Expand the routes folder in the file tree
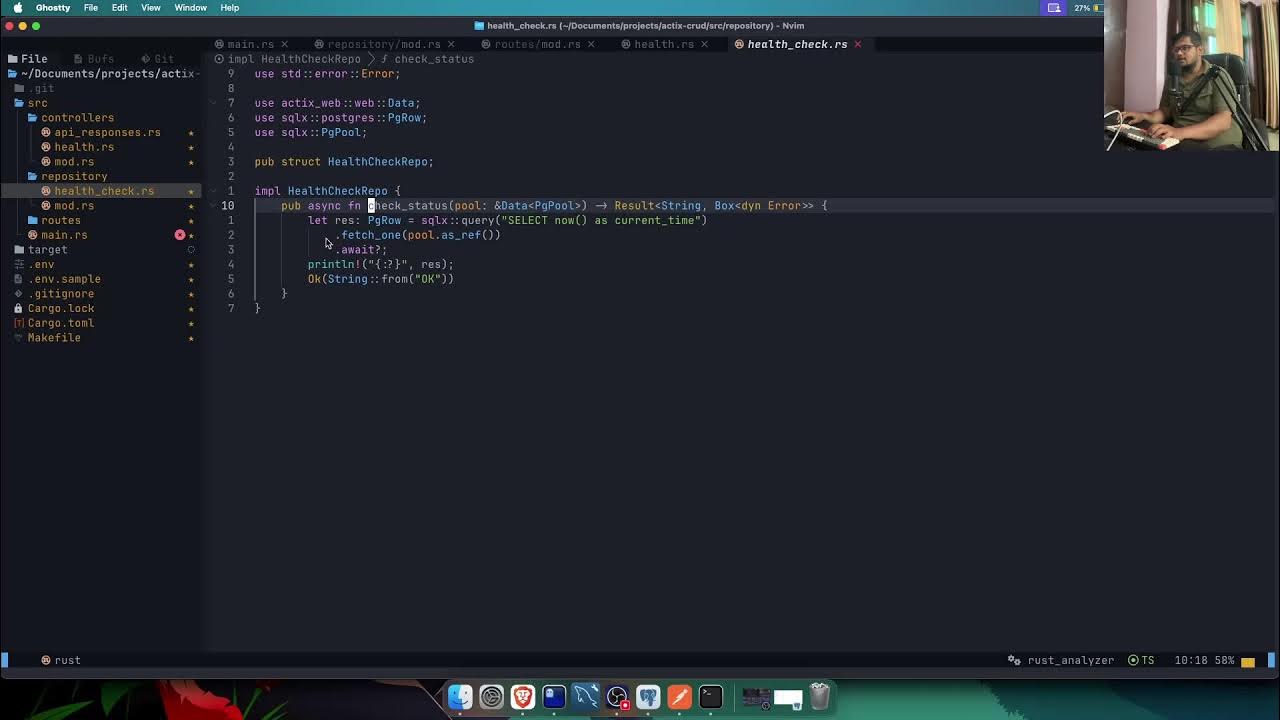Viewport: 1280px width, 720px height. 60,220
